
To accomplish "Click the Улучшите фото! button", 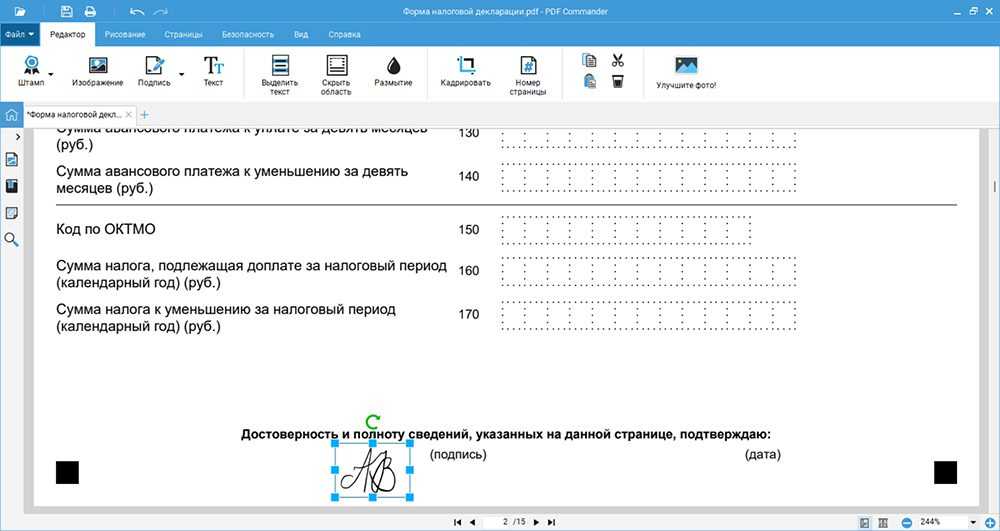I will click(686, 73).
